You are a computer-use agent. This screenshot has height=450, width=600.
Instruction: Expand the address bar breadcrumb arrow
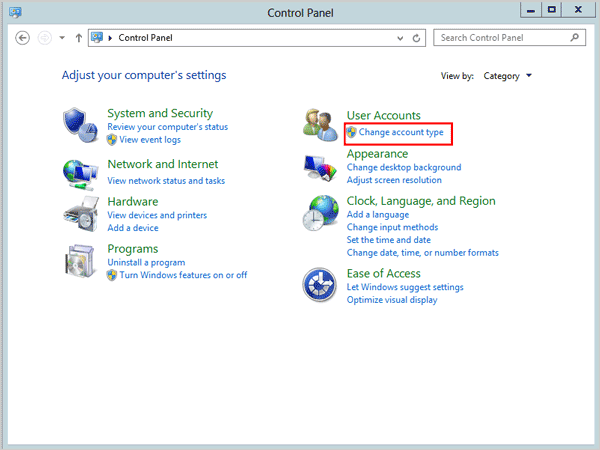click(110, 38)
